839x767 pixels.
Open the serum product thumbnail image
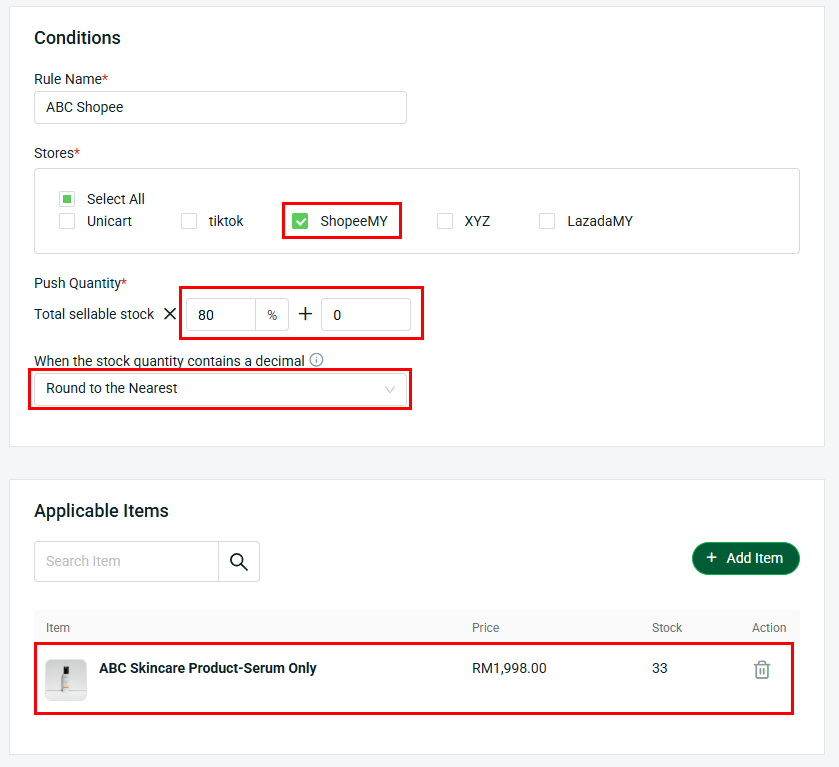click(x=66, y=680)
